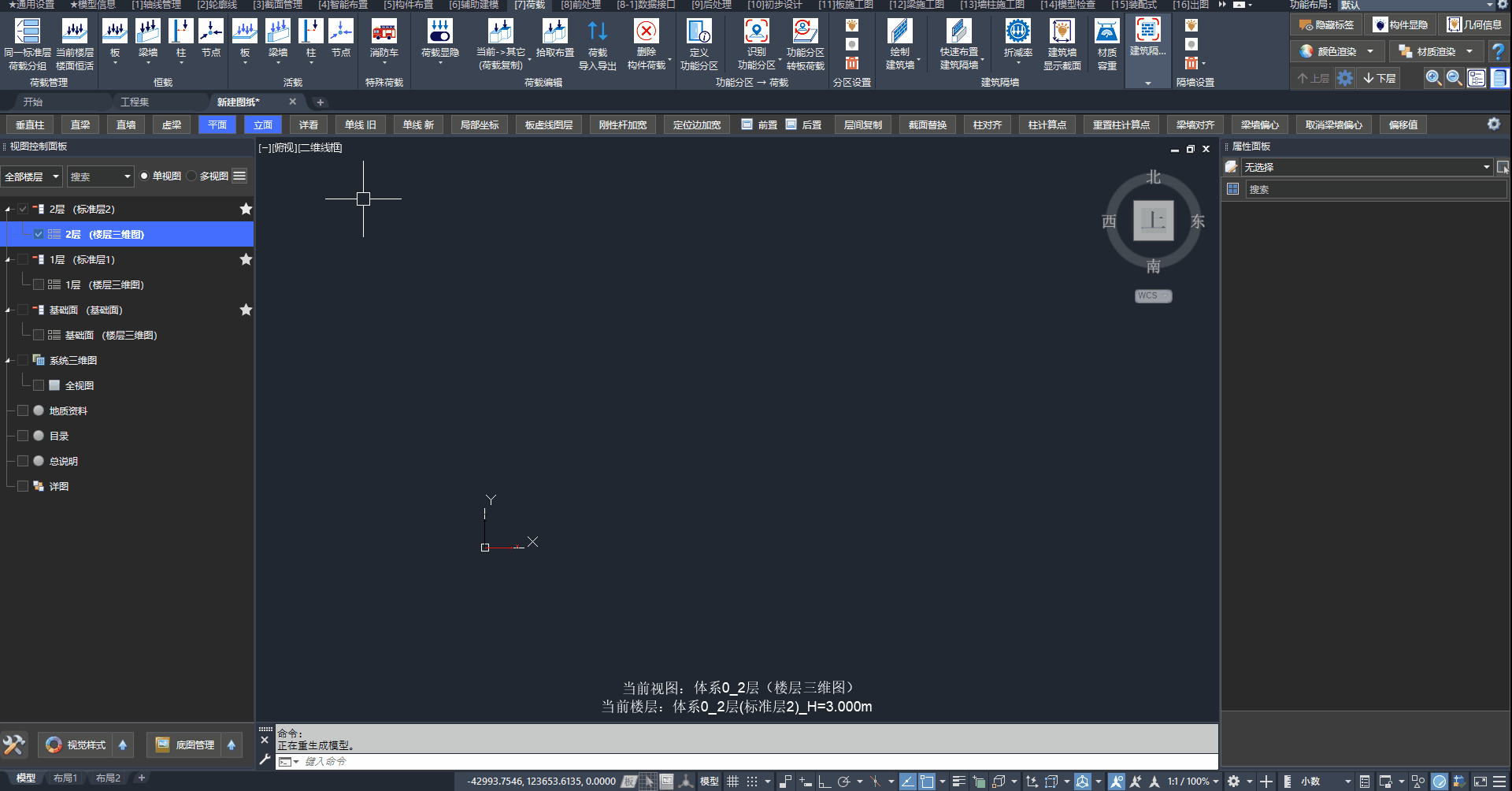This screenshot has height=791, width=1512.
Task: Click the zoom in magnifier icon
Action: click(x=1433, y=78)
